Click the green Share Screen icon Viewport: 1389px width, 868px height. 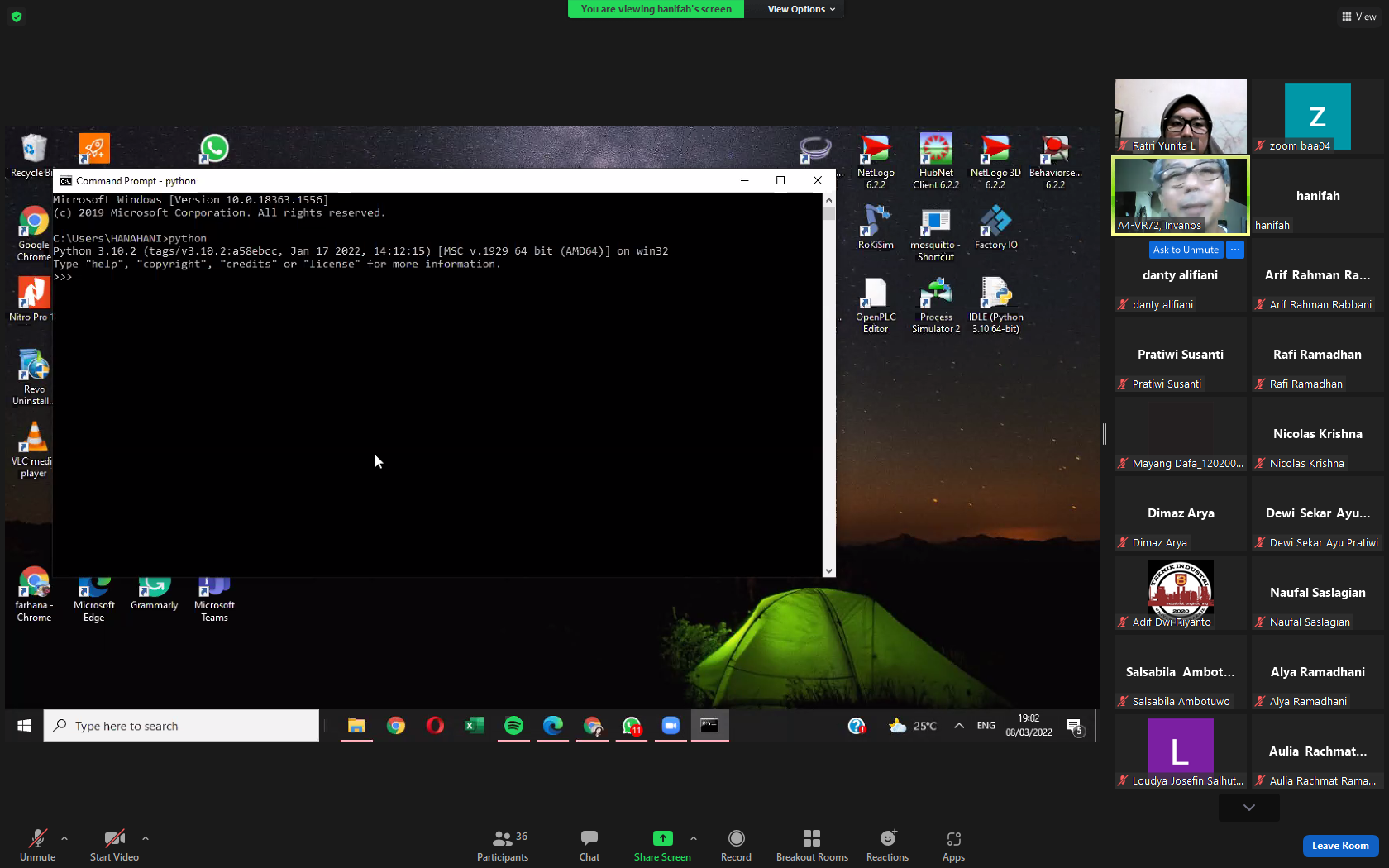662,838
